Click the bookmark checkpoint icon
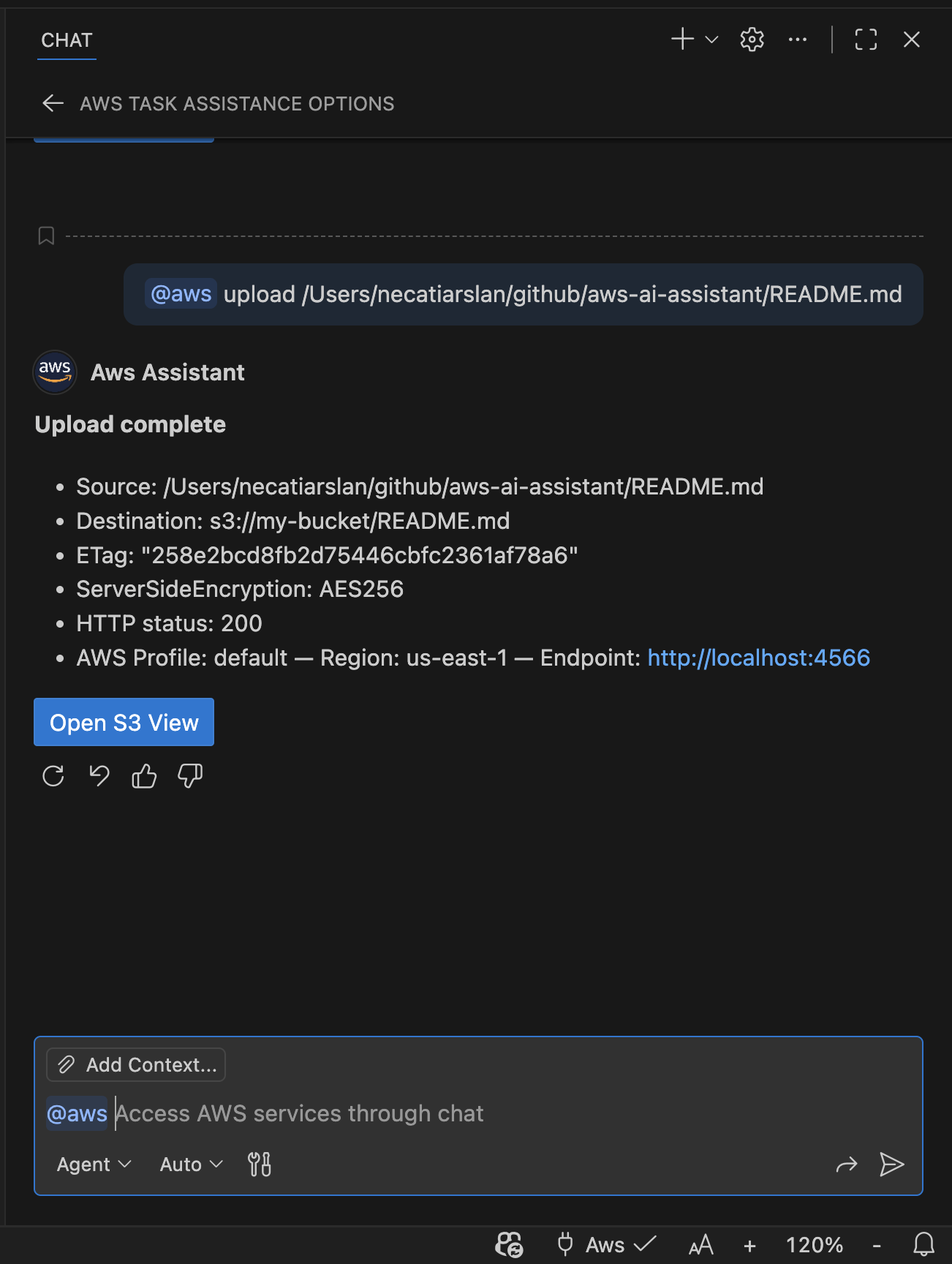This screenshot has height=1264, width=952. (46, 236)
